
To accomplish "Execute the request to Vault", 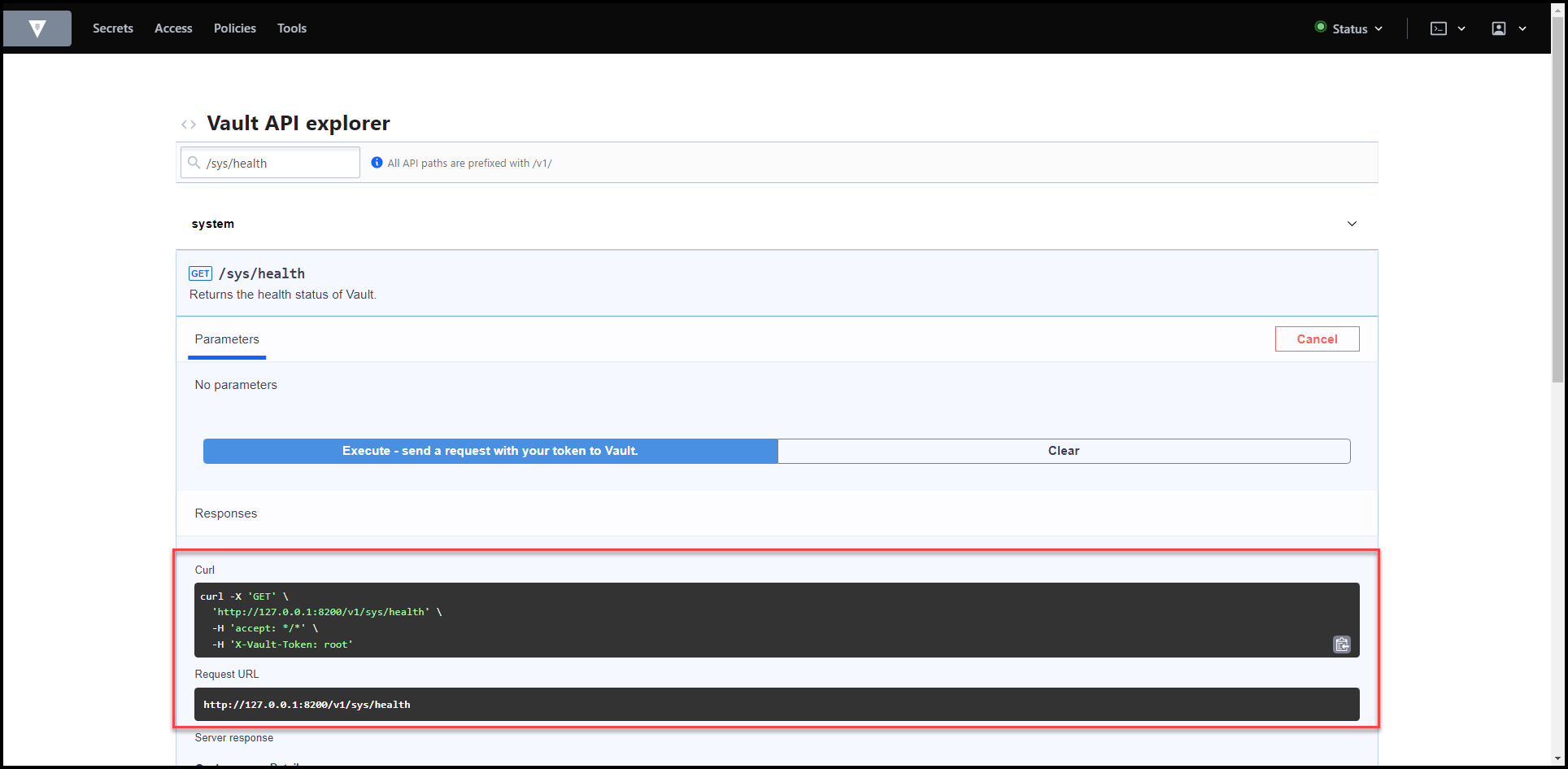I will pyautogui.click(x=490, y=450).
